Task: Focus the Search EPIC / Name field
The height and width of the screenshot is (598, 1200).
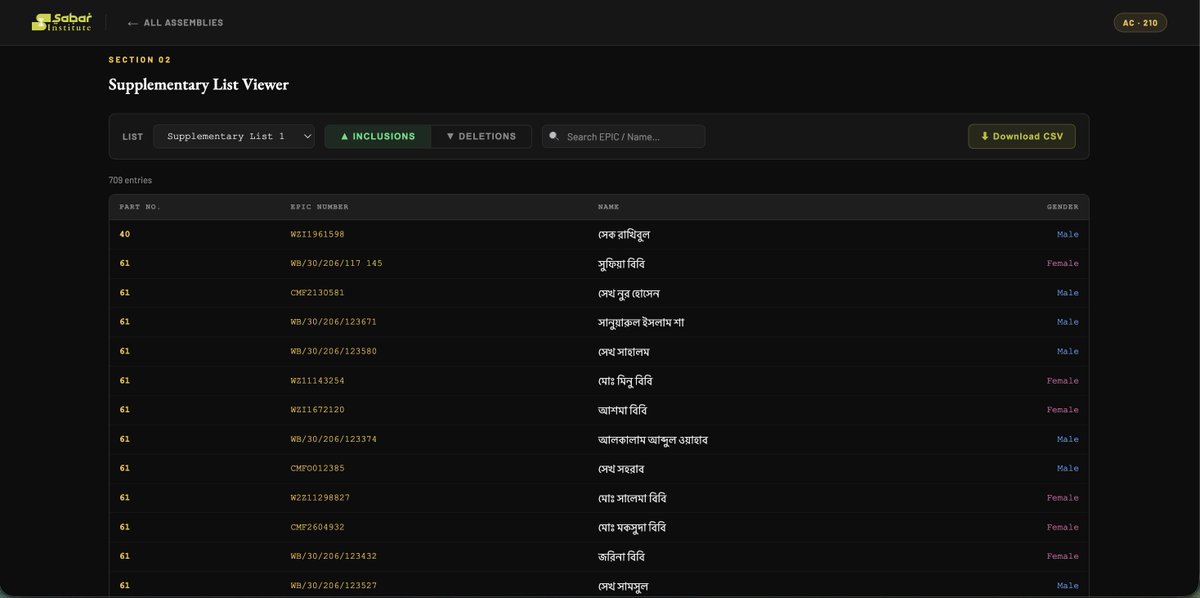Action: pos(624,136)
